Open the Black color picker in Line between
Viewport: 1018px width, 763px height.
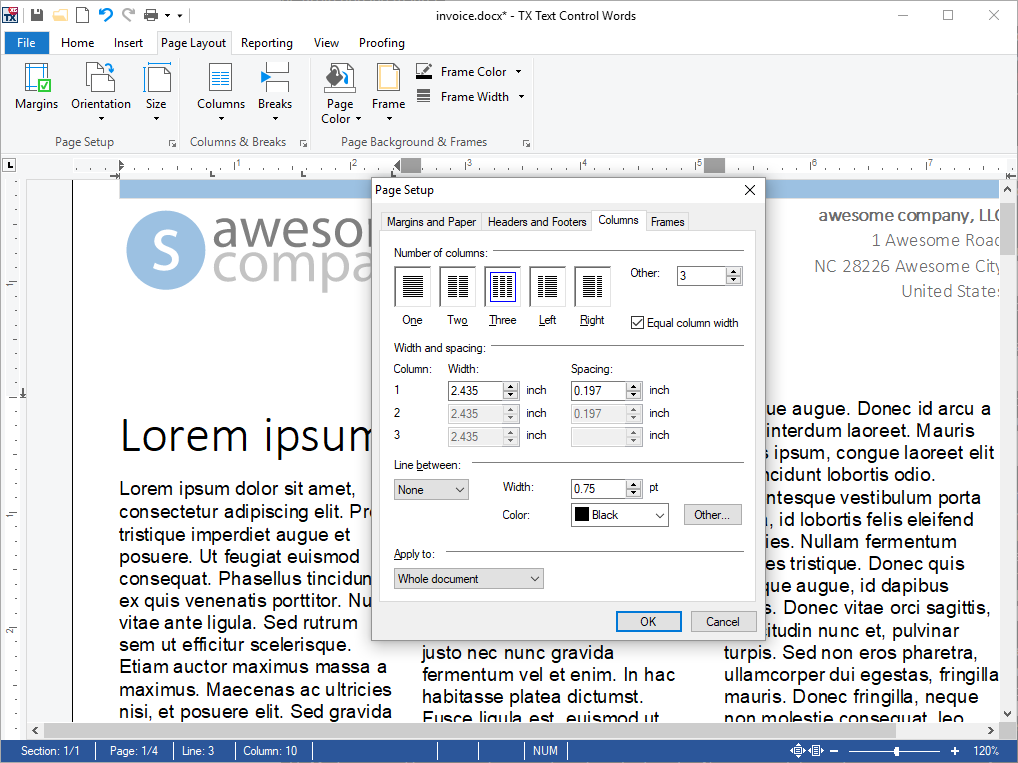(619, 514)
